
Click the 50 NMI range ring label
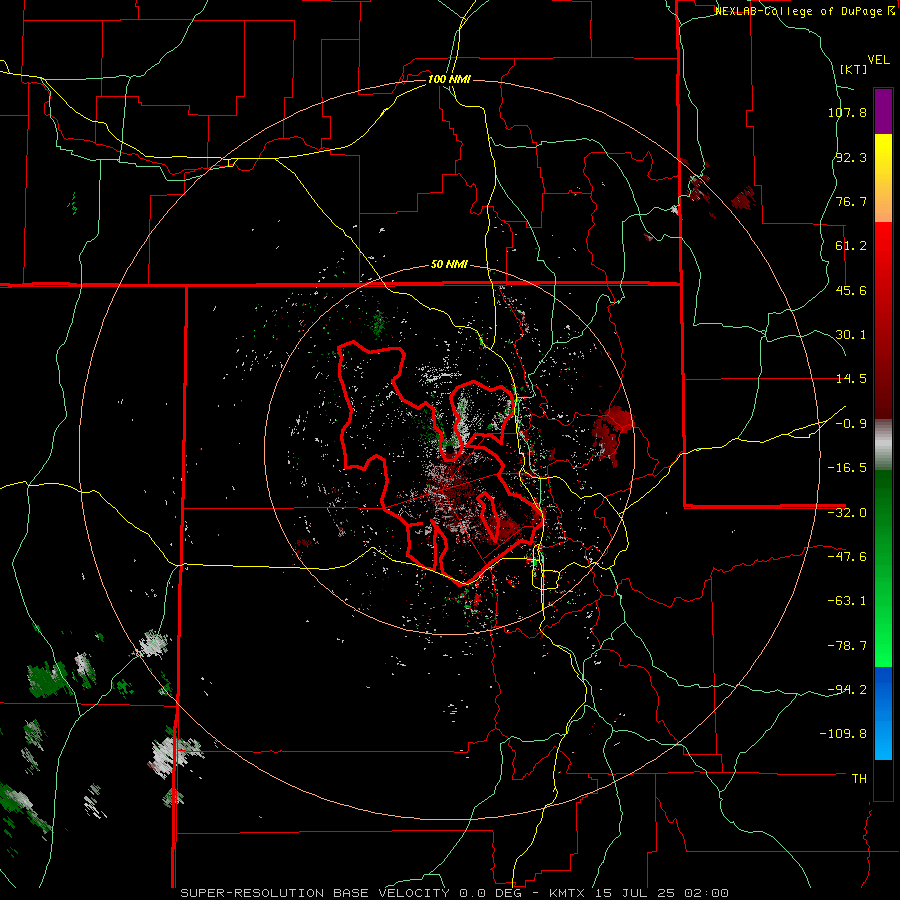[449, 265]
